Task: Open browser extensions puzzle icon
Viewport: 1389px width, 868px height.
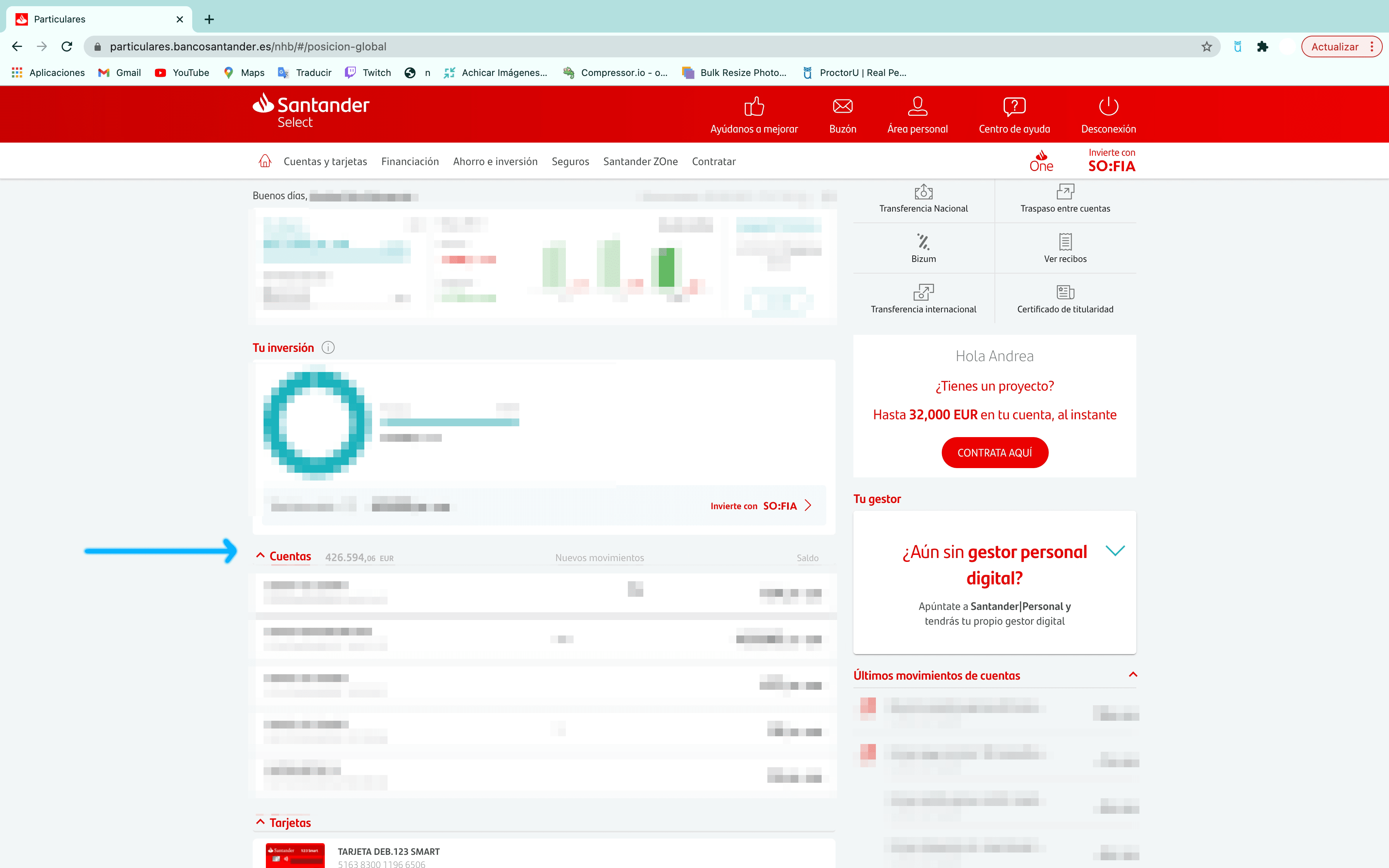Action: click(x=1262, y=46)
